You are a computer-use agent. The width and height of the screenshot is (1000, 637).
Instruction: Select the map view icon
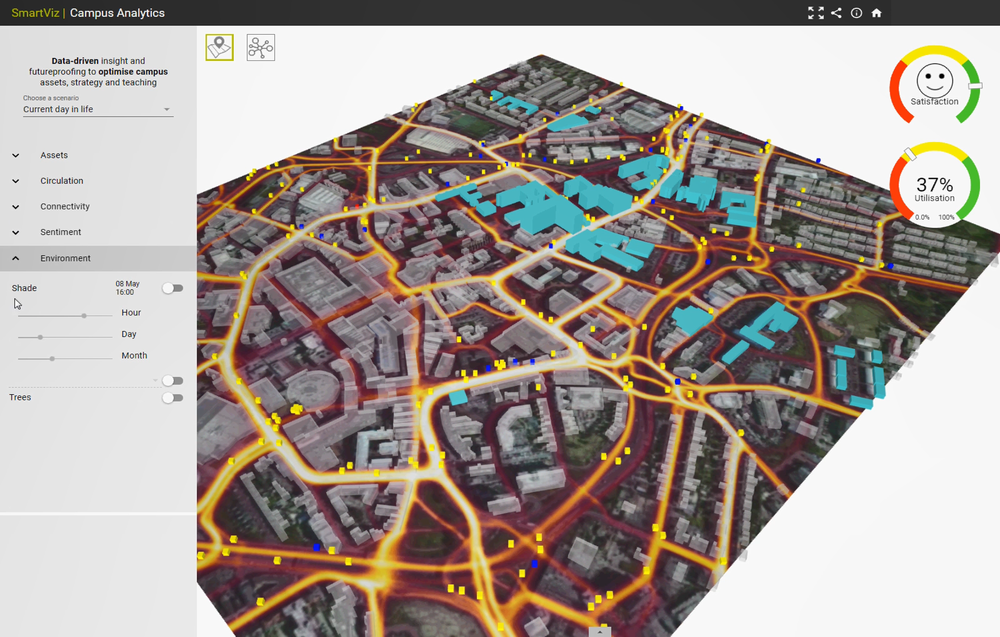point(219,47)
